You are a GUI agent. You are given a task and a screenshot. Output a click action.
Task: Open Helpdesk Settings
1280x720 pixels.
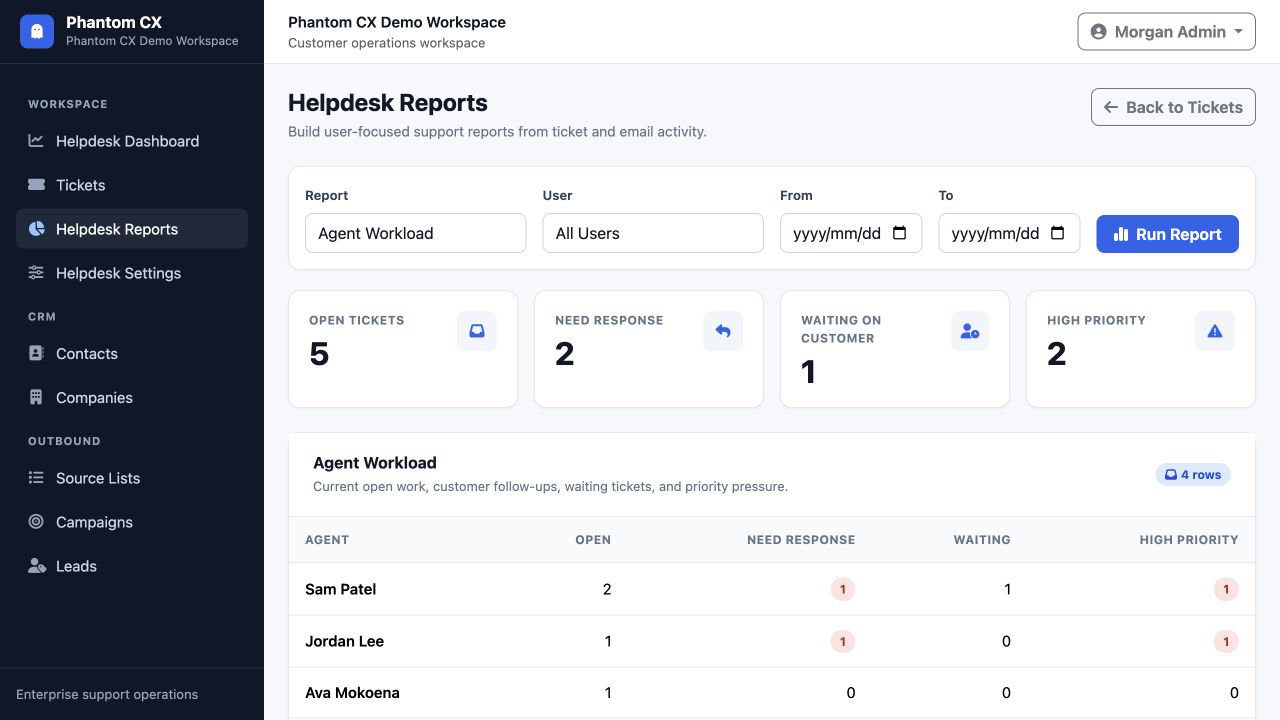(132, 273)
